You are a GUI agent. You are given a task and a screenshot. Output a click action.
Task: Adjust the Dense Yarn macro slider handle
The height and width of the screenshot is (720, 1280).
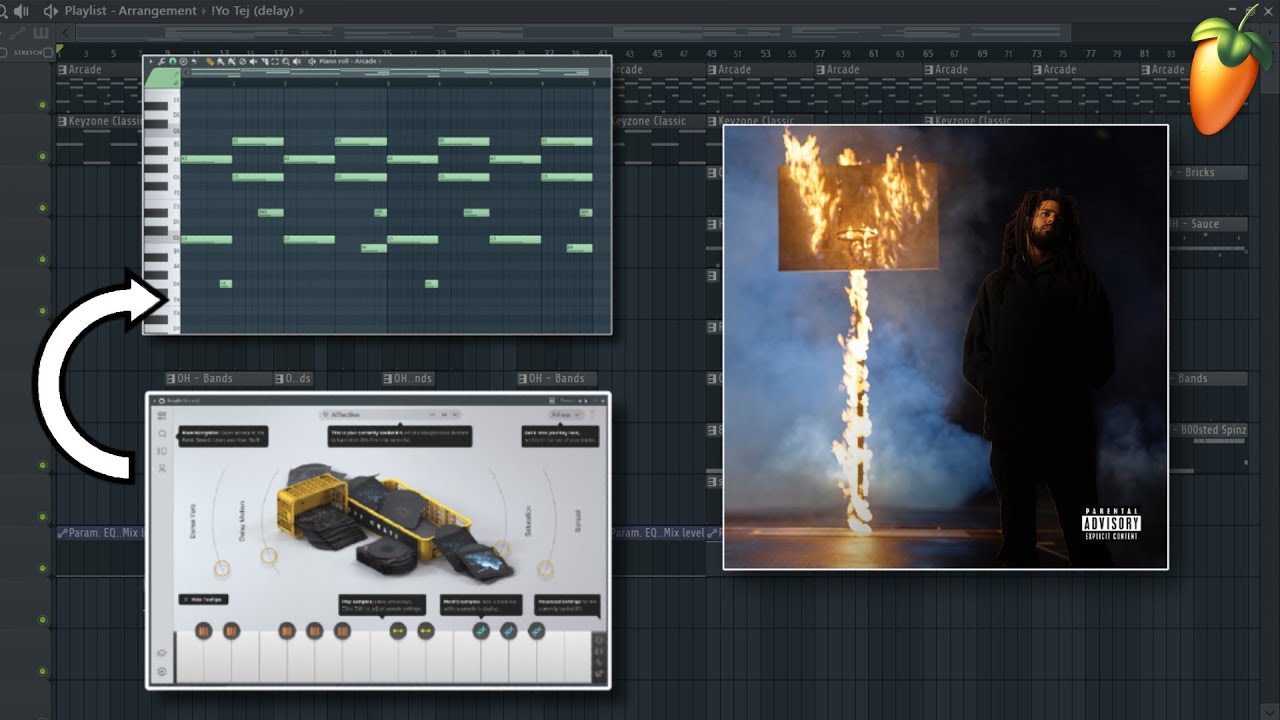tap(222, 568)
